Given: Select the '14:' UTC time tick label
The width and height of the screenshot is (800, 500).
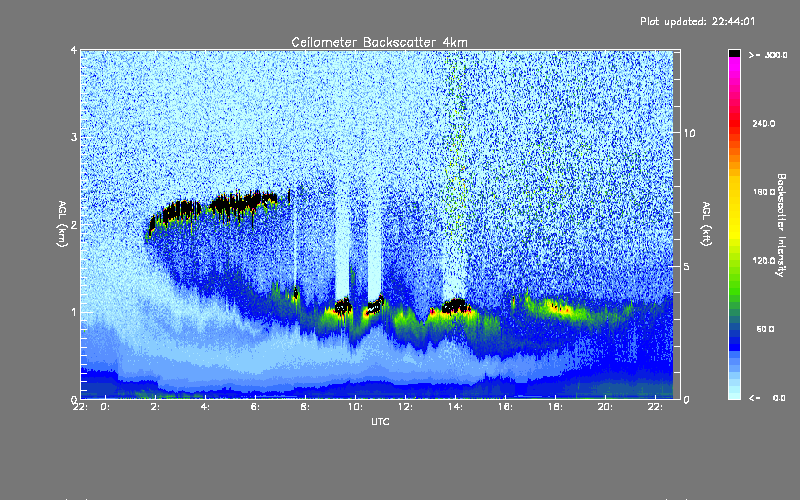Looking at the screenshot, I should pyautogui.click(x=455, y=407).
